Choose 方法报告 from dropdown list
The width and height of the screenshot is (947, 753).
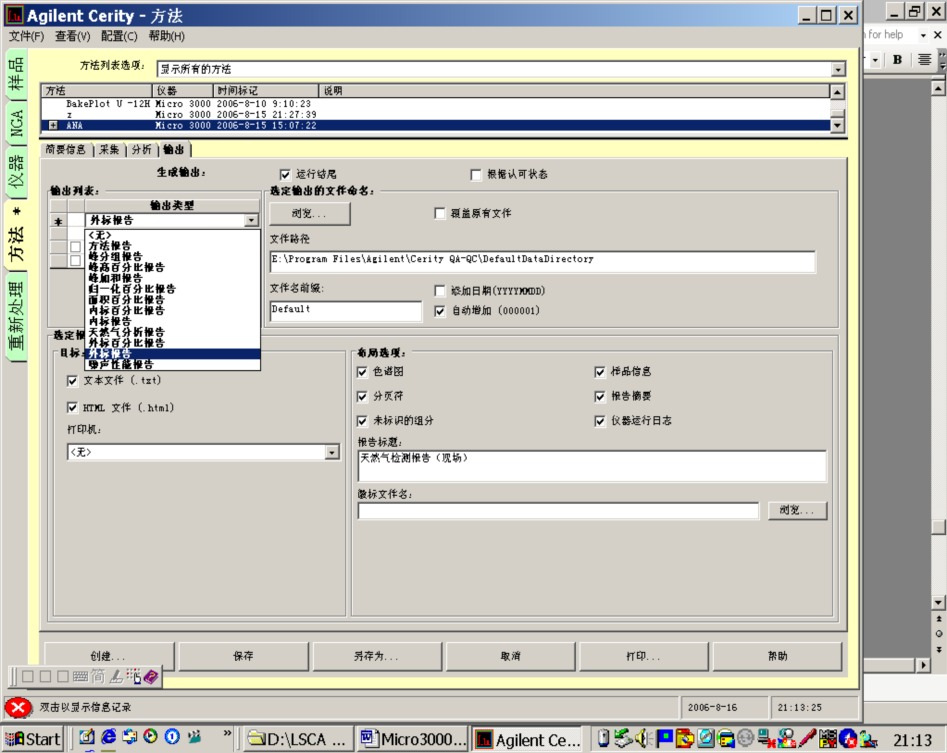tap(173, 246)
